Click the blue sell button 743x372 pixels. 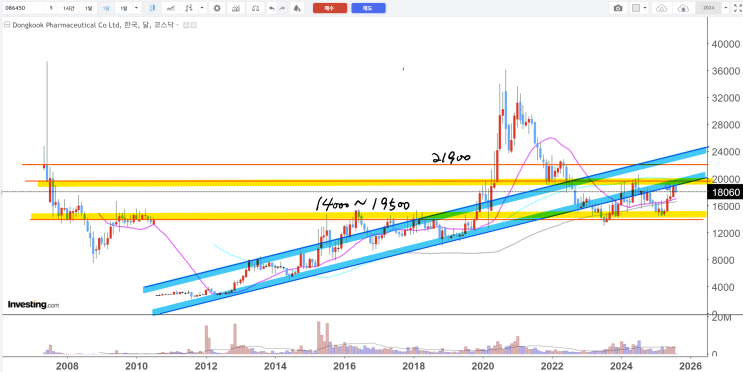pos(368,8)
